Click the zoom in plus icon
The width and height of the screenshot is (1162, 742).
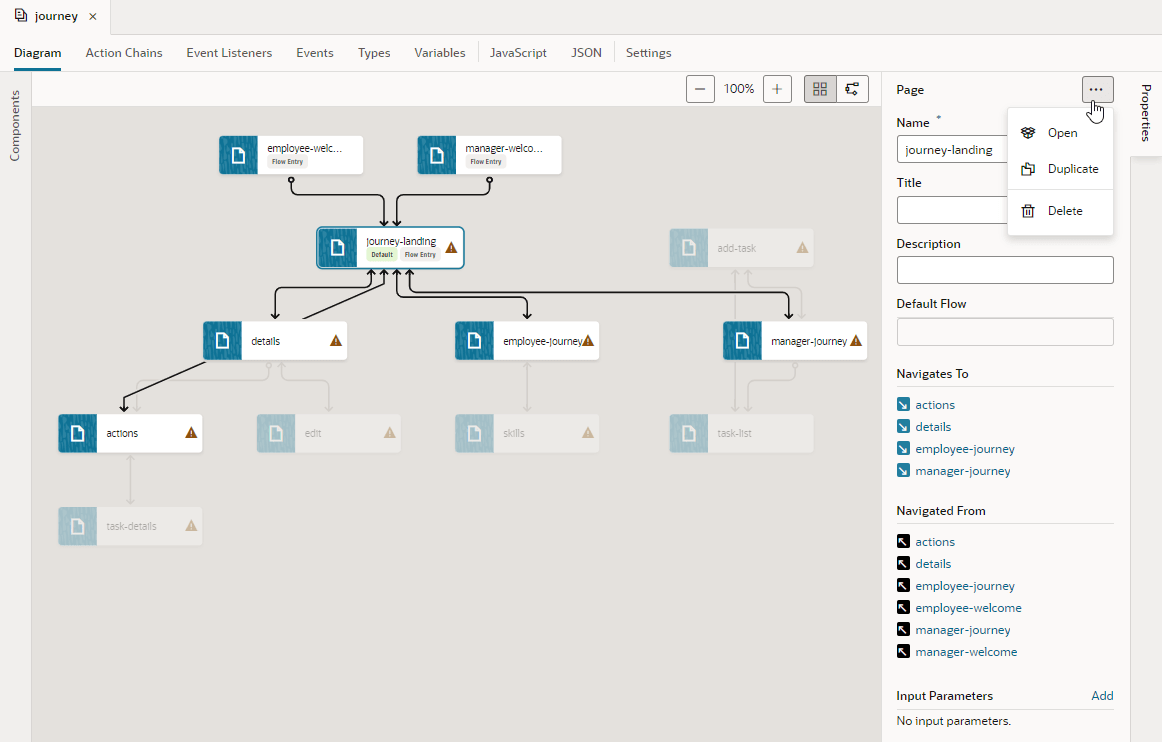tap(777, 88)
